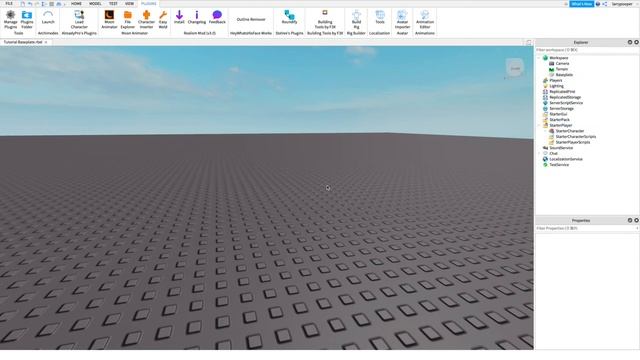Click the Realism Mod Install button
The image size is (640, 360).
[179, 17]
